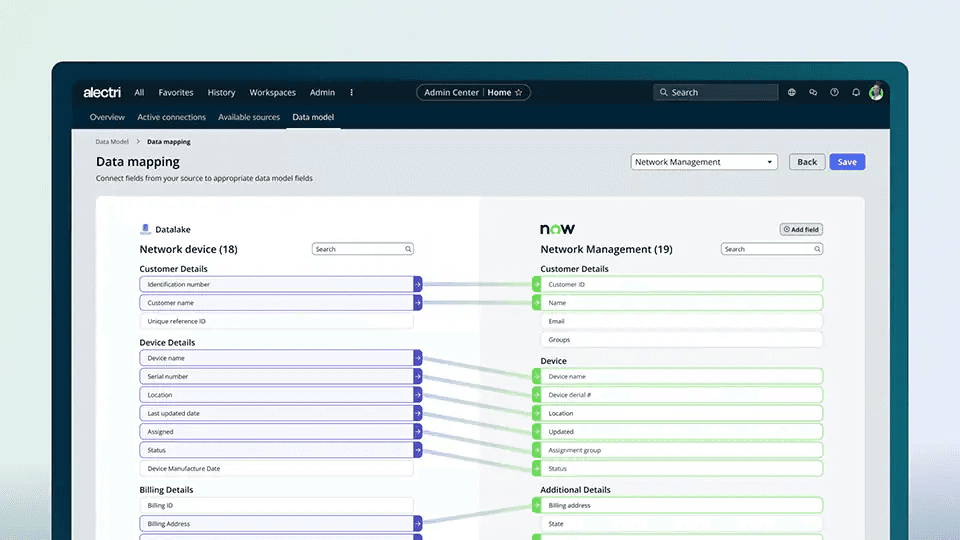This screenshot has width=960, height=540.
Task: Open the Workspaces menu
Action: click(272, 92)
